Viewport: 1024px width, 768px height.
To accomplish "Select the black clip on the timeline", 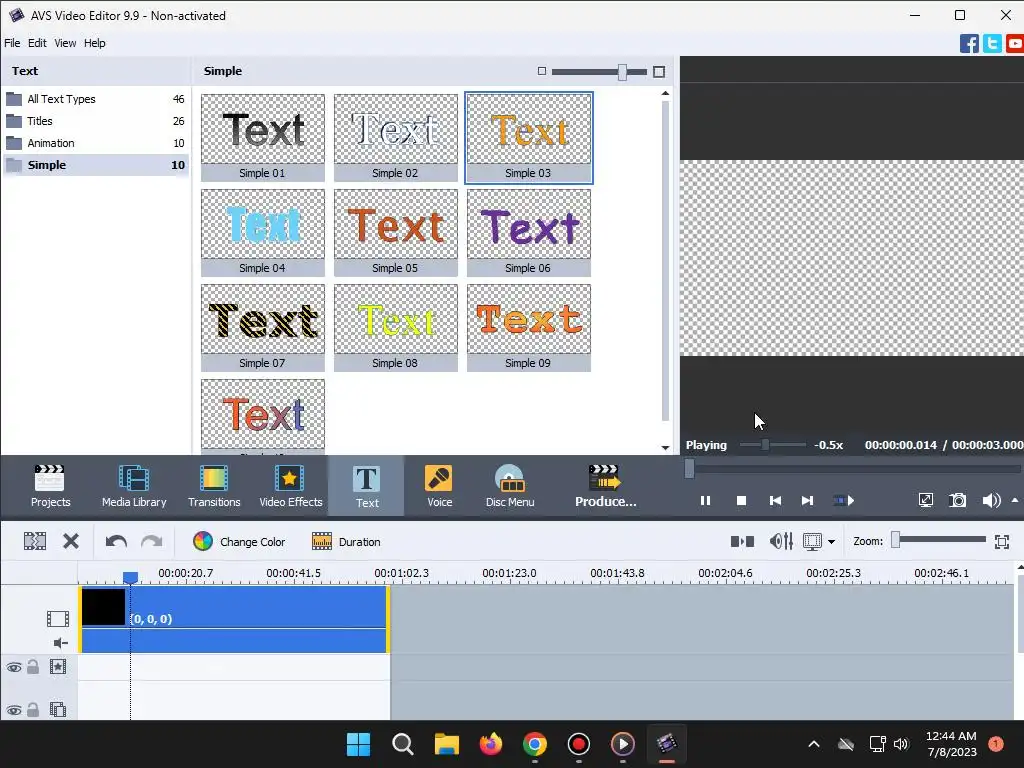I will [x=234, y=619].
